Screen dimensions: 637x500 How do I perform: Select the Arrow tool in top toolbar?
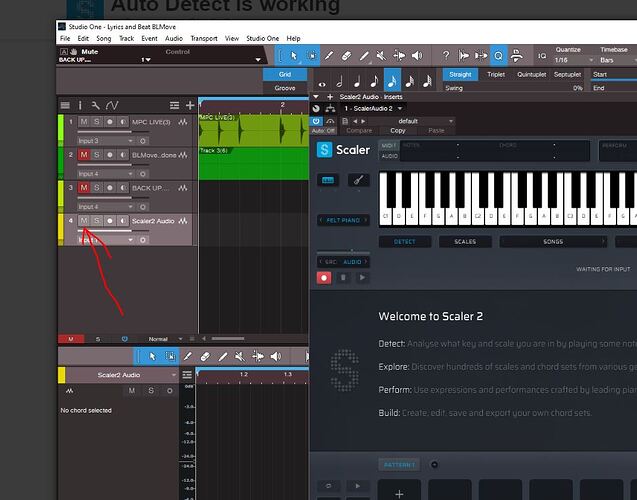293,56
